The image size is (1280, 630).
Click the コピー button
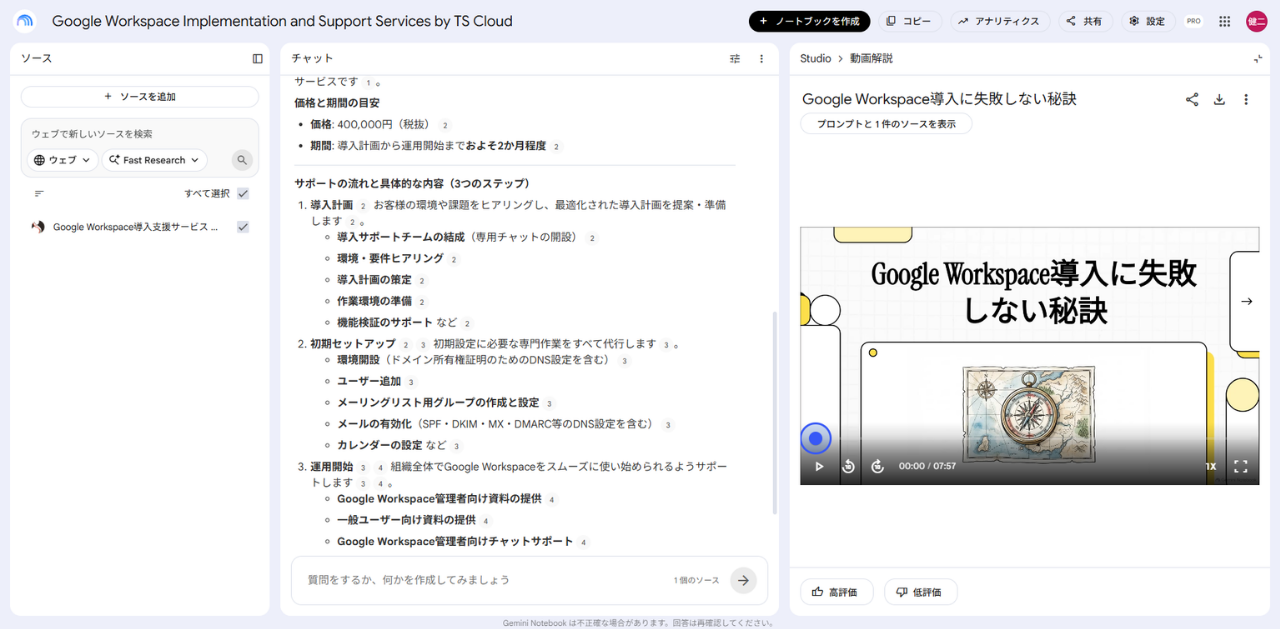(x=910, y=21)
